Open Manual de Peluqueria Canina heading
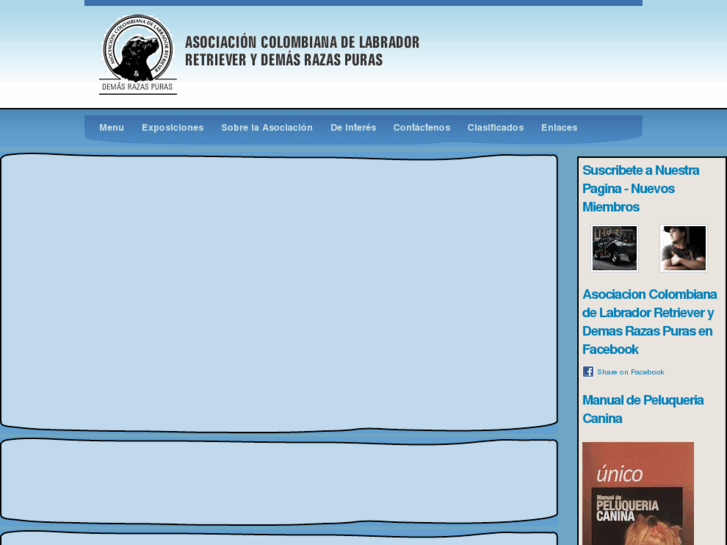Viewport: 727px width, 545px height. point(643,409)
